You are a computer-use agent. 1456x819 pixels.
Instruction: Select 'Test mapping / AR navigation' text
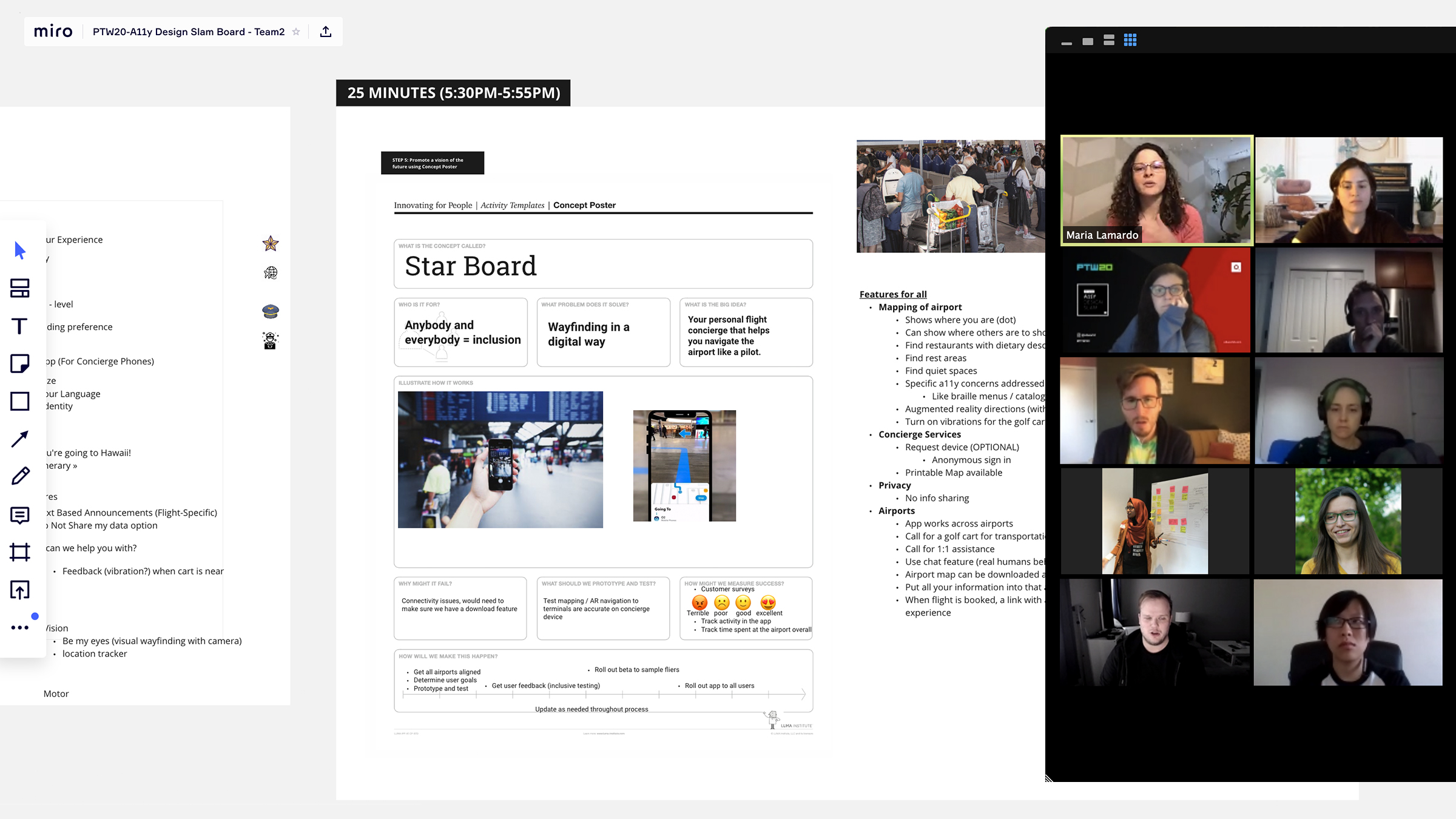tap(596, 608)
